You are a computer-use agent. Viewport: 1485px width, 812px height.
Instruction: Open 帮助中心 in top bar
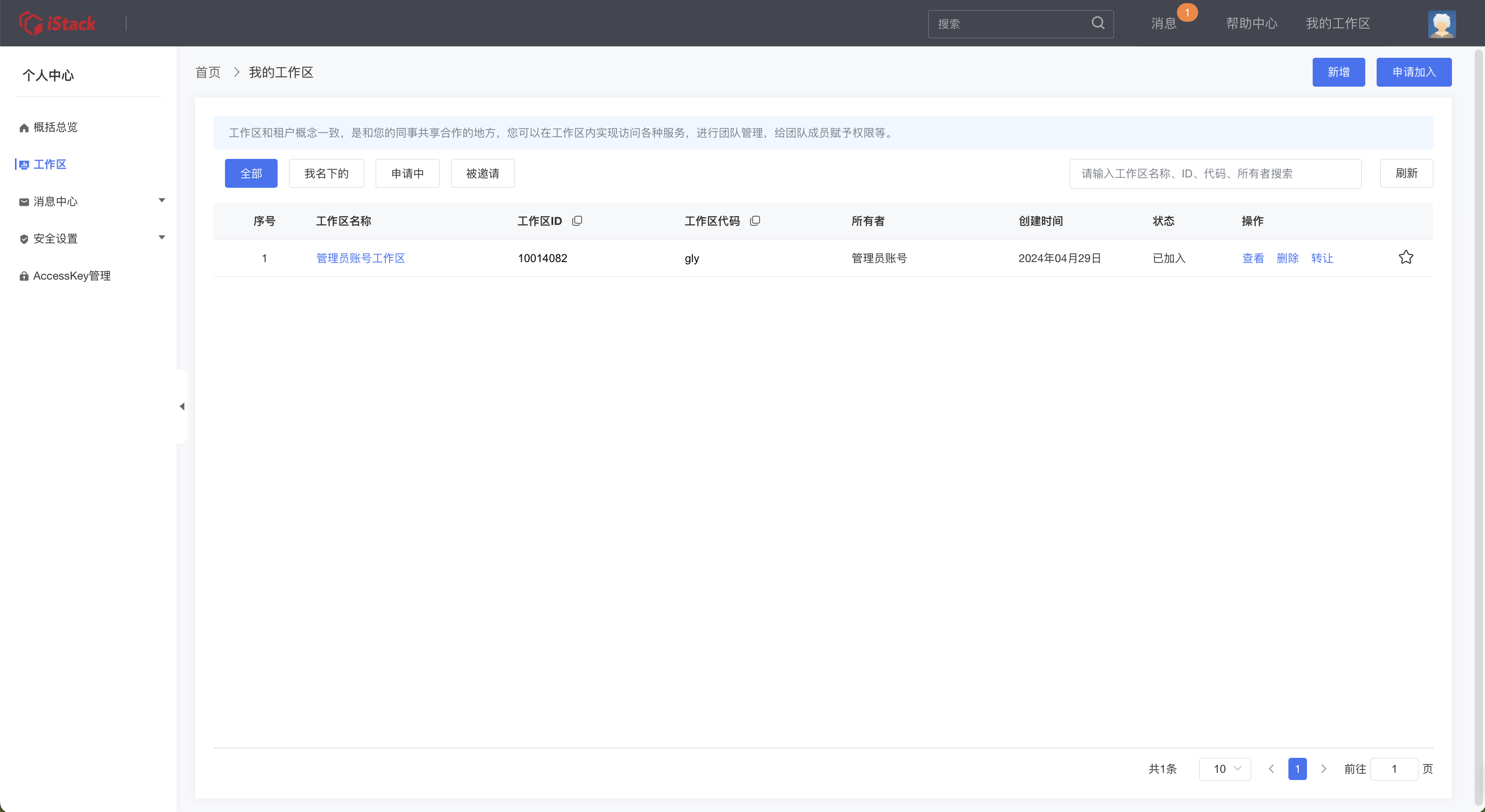click(x=1252, y=24)
